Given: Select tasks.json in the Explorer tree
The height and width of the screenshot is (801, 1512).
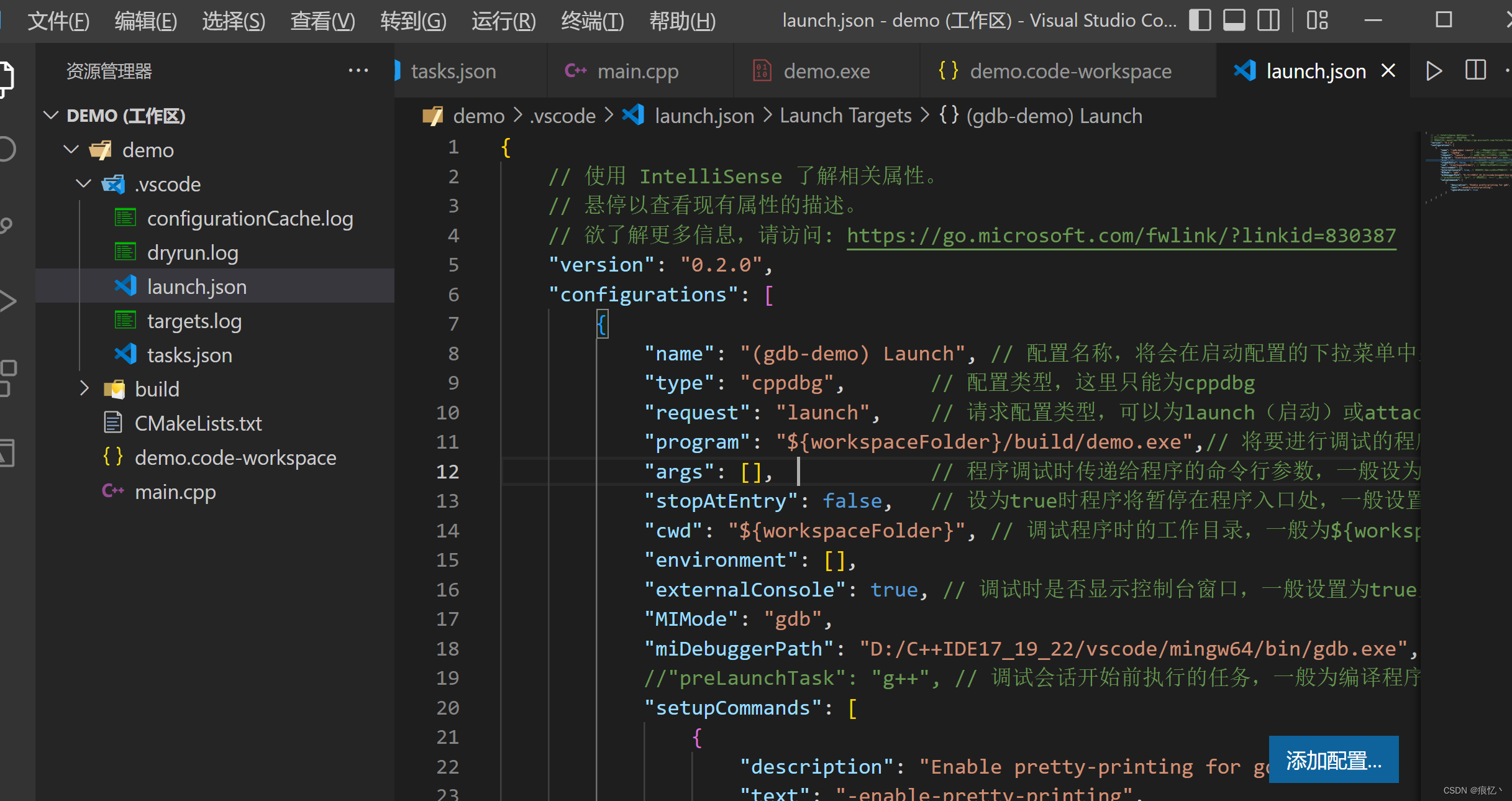Looking at the screenshot, I should (188, 354).
